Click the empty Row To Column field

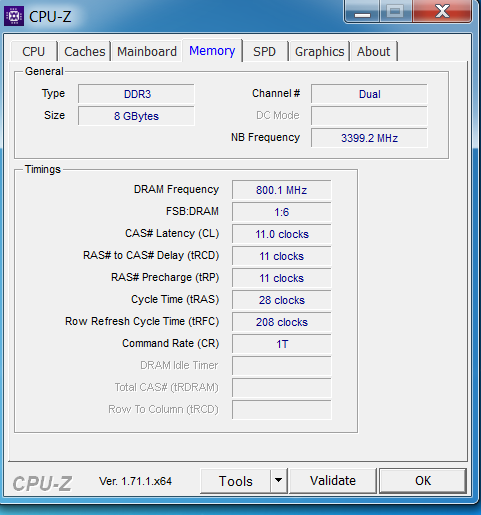pos(282,410)
